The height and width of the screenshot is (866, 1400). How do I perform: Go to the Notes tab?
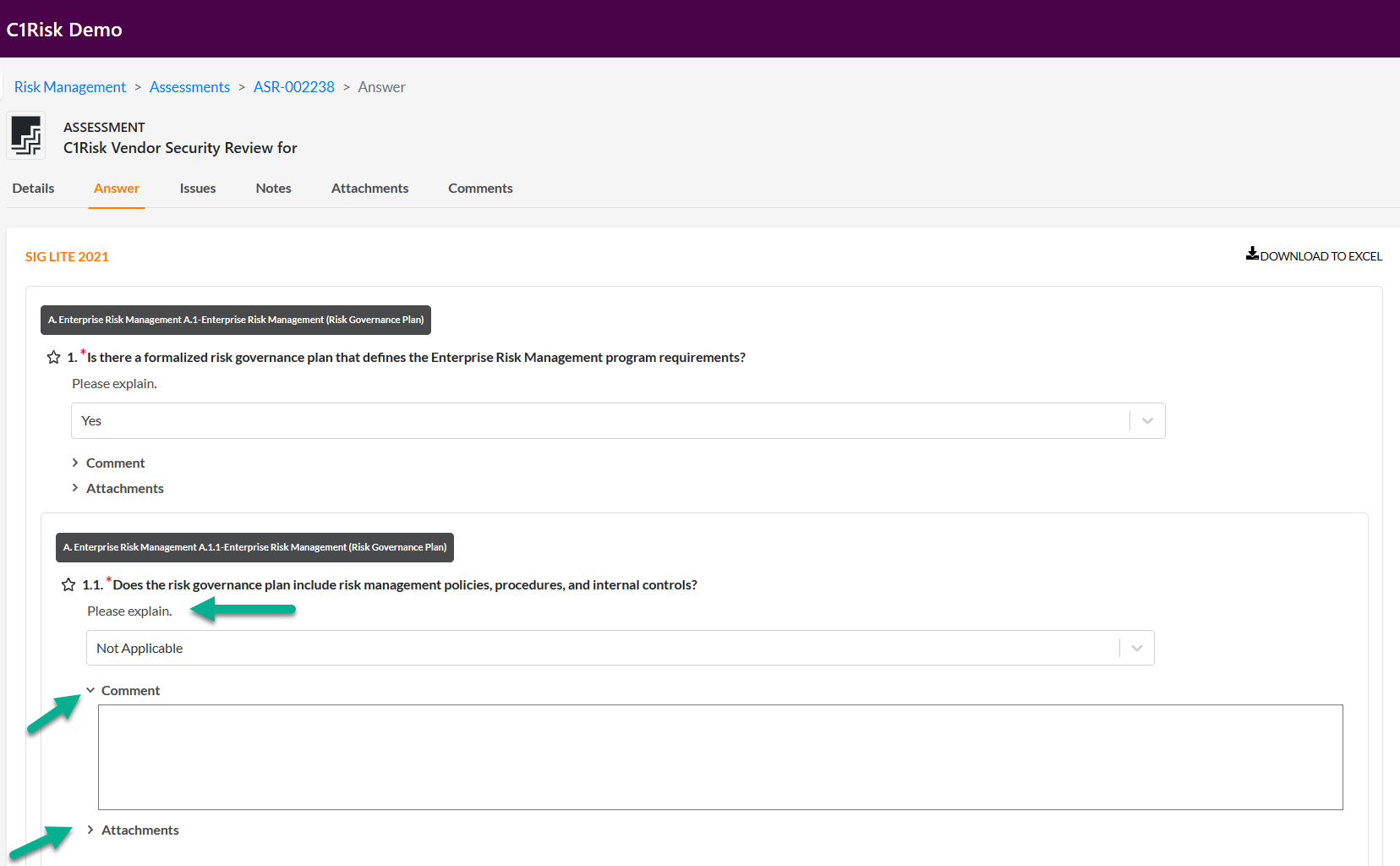tap(274, 189)
